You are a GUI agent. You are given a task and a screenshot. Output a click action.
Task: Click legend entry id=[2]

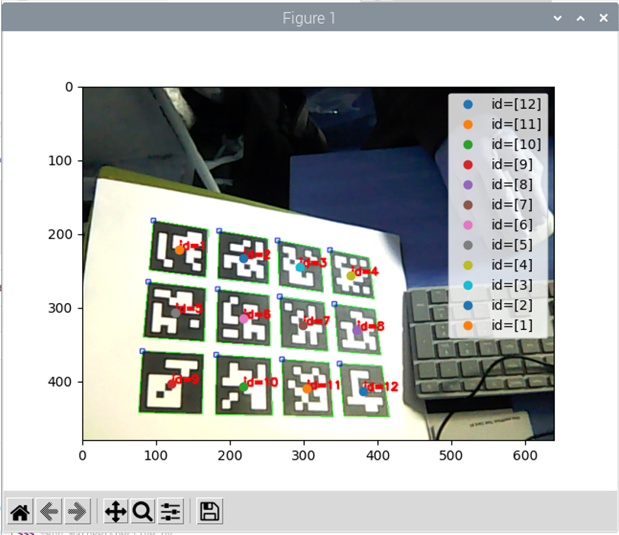[x=498, y=306]
